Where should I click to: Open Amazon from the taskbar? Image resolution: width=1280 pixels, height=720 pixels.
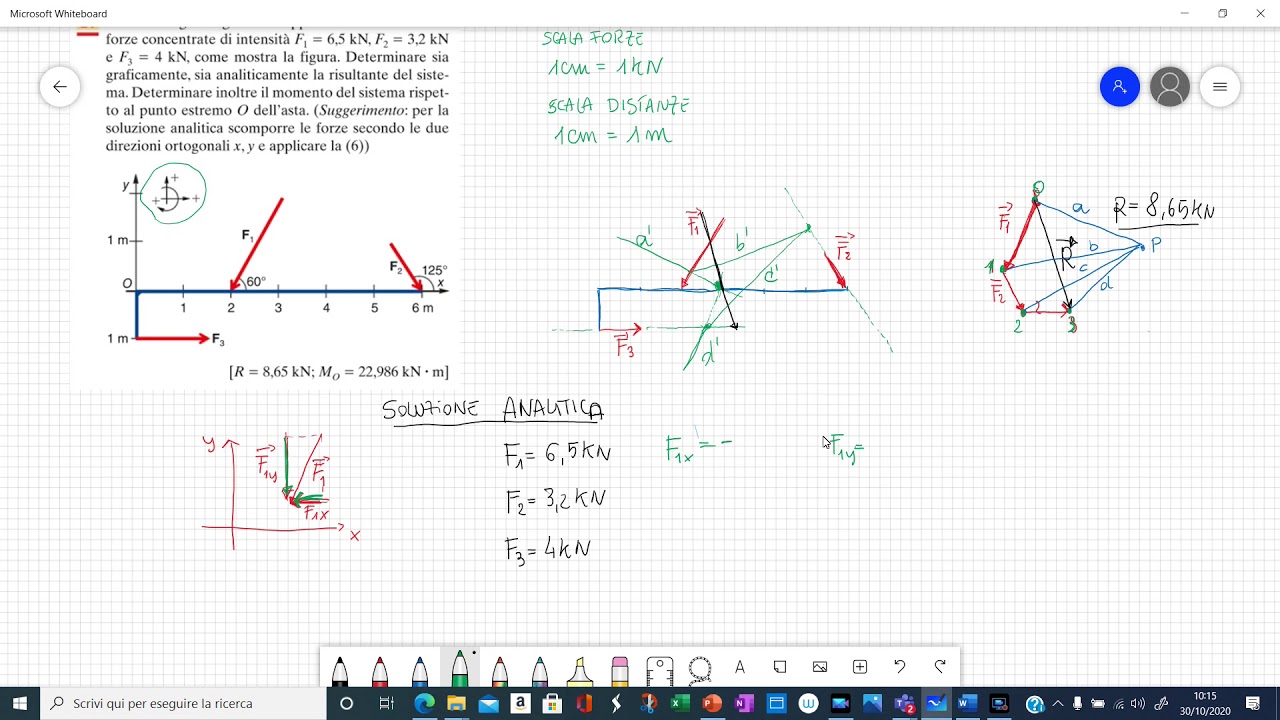pyautogui.click(x=520, y=704)
